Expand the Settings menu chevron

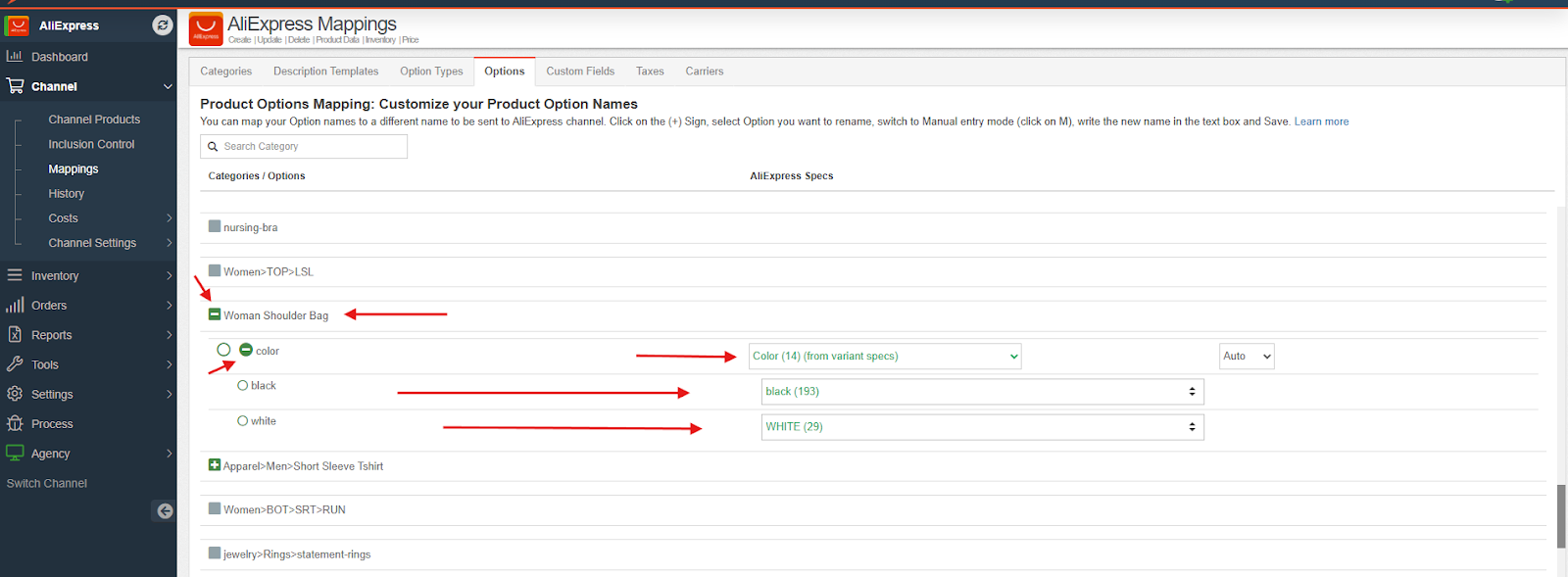click(x=169, y=394)
